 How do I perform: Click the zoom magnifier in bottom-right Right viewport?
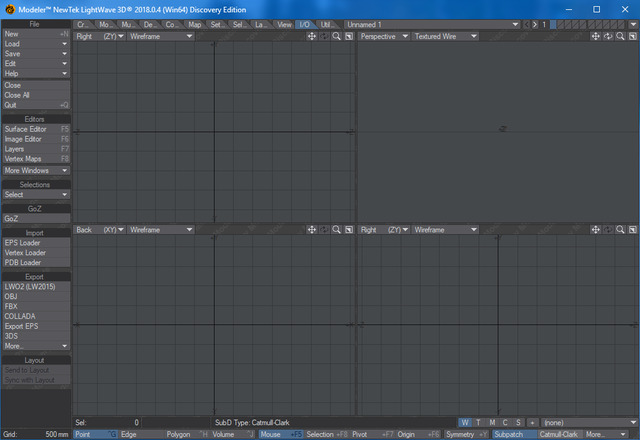point(620,230)
